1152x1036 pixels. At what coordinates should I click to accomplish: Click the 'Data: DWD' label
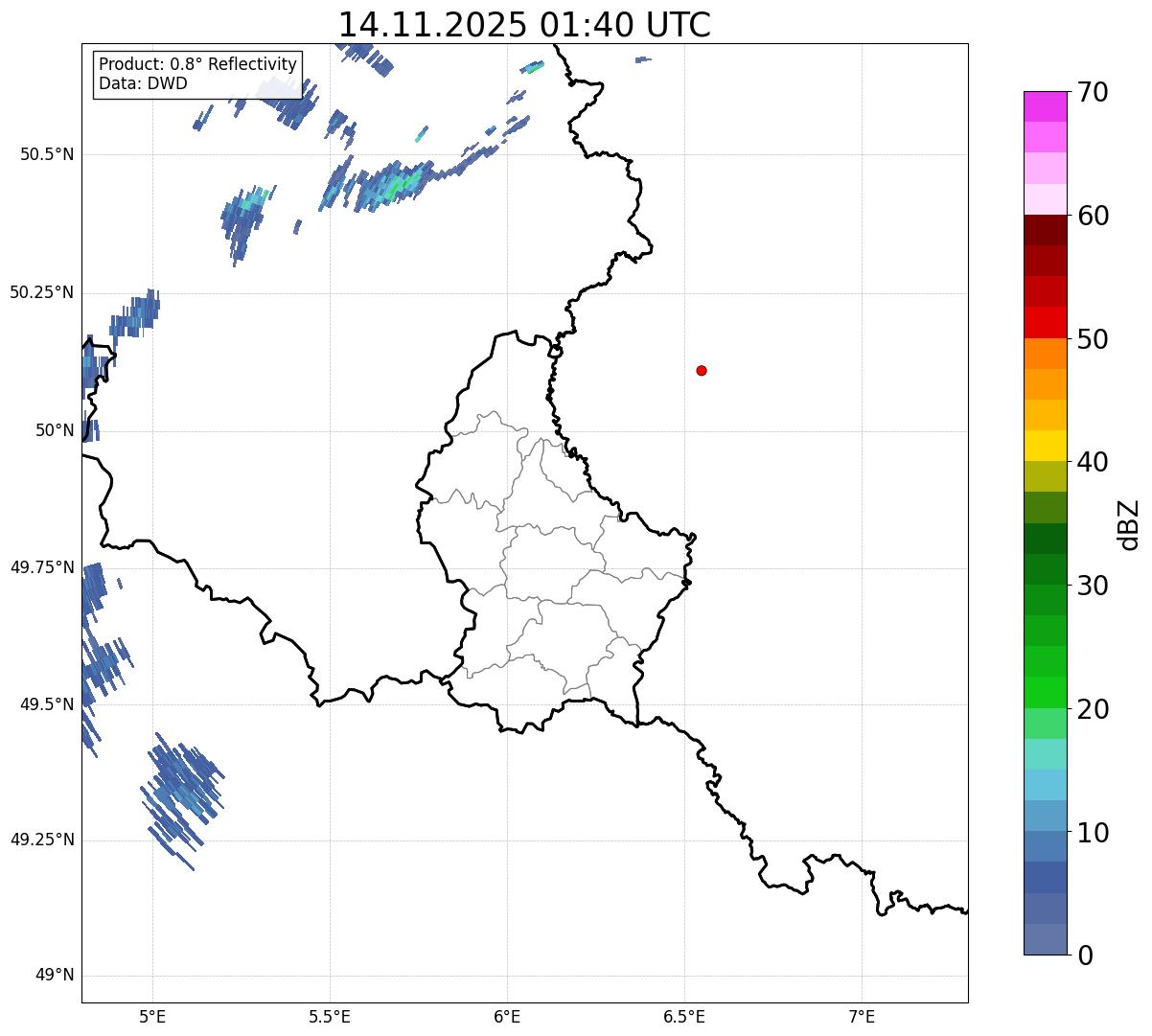pyautogui.click(x=143, y=83)
